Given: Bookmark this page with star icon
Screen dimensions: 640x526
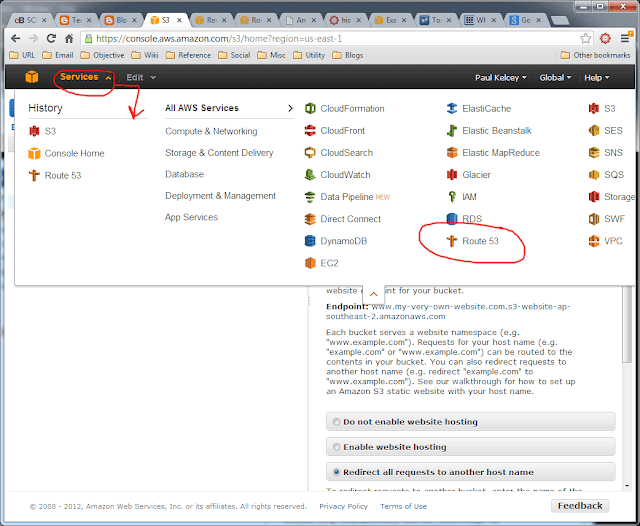Looking at the screenshot, I should [x=585, y=38].
